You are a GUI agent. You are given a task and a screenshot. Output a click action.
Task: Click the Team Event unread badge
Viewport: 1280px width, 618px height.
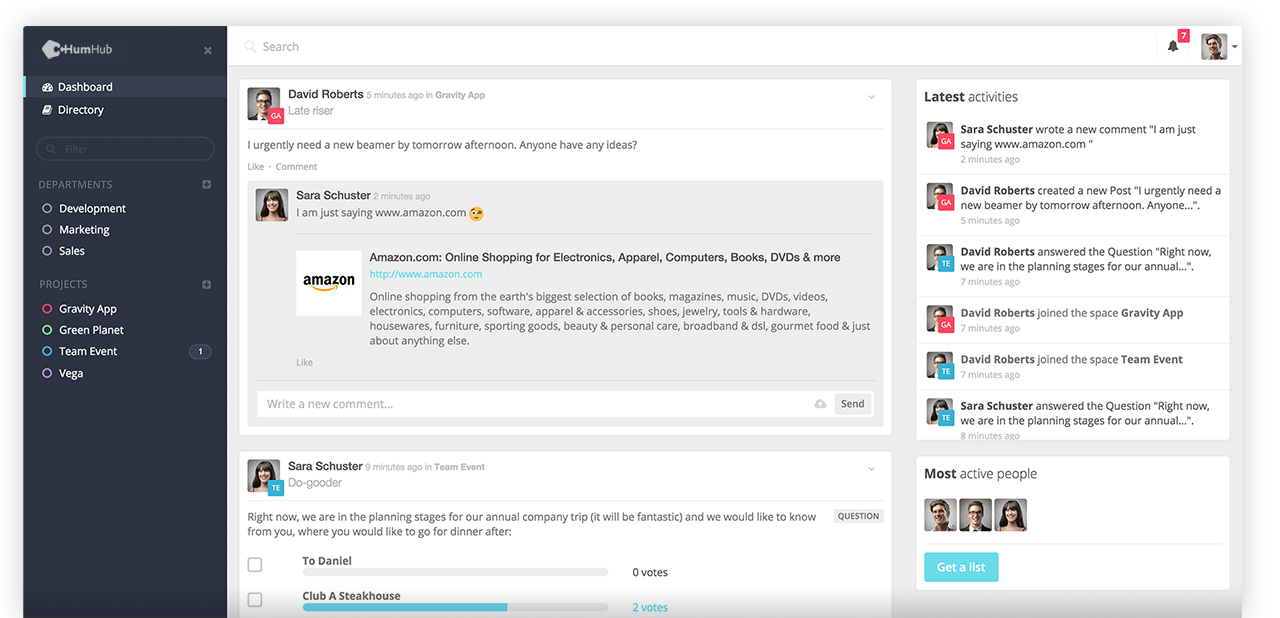pos(200,351)
